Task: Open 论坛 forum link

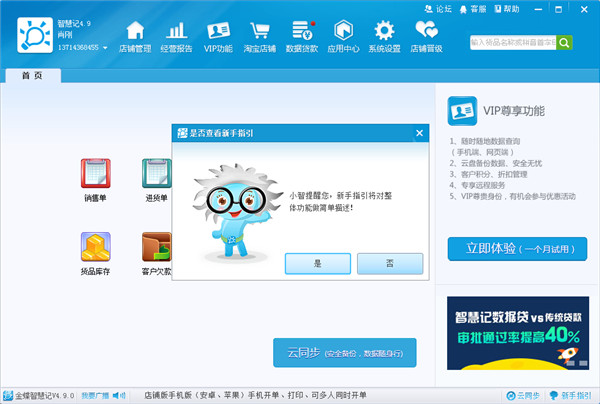Action: tap(439, 9)
